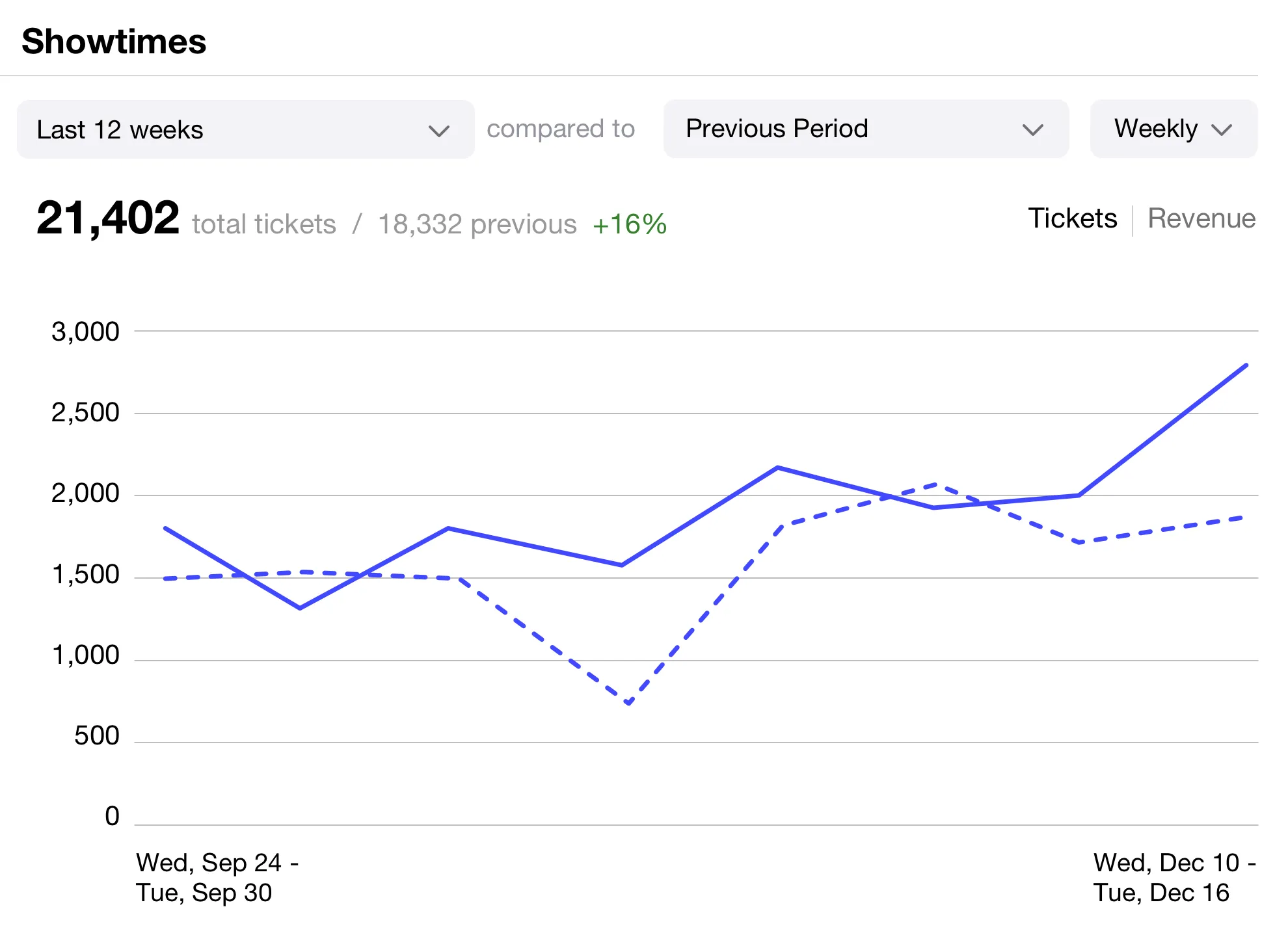Click the Showtimes heading
This screenshot has width=1288, height=935.
tap(114, 42)
